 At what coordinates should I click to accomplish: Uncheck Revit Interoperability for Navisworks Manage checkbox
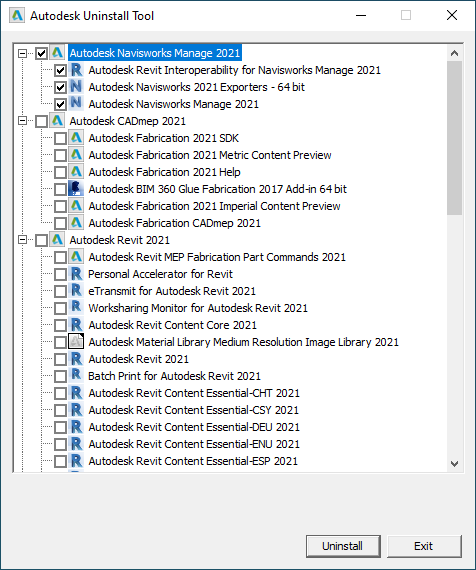tap(60, 71)
